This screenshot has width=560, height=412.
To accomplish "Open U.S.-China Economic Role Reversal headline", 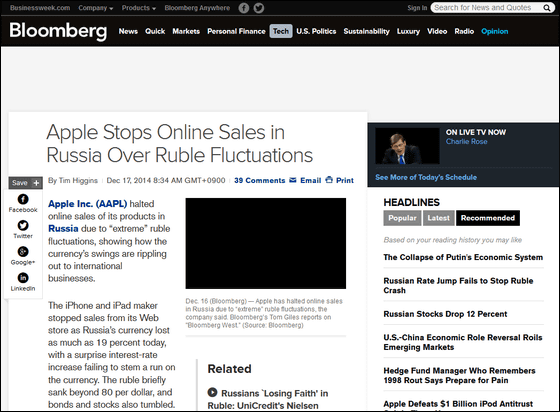I will point(463,342).
